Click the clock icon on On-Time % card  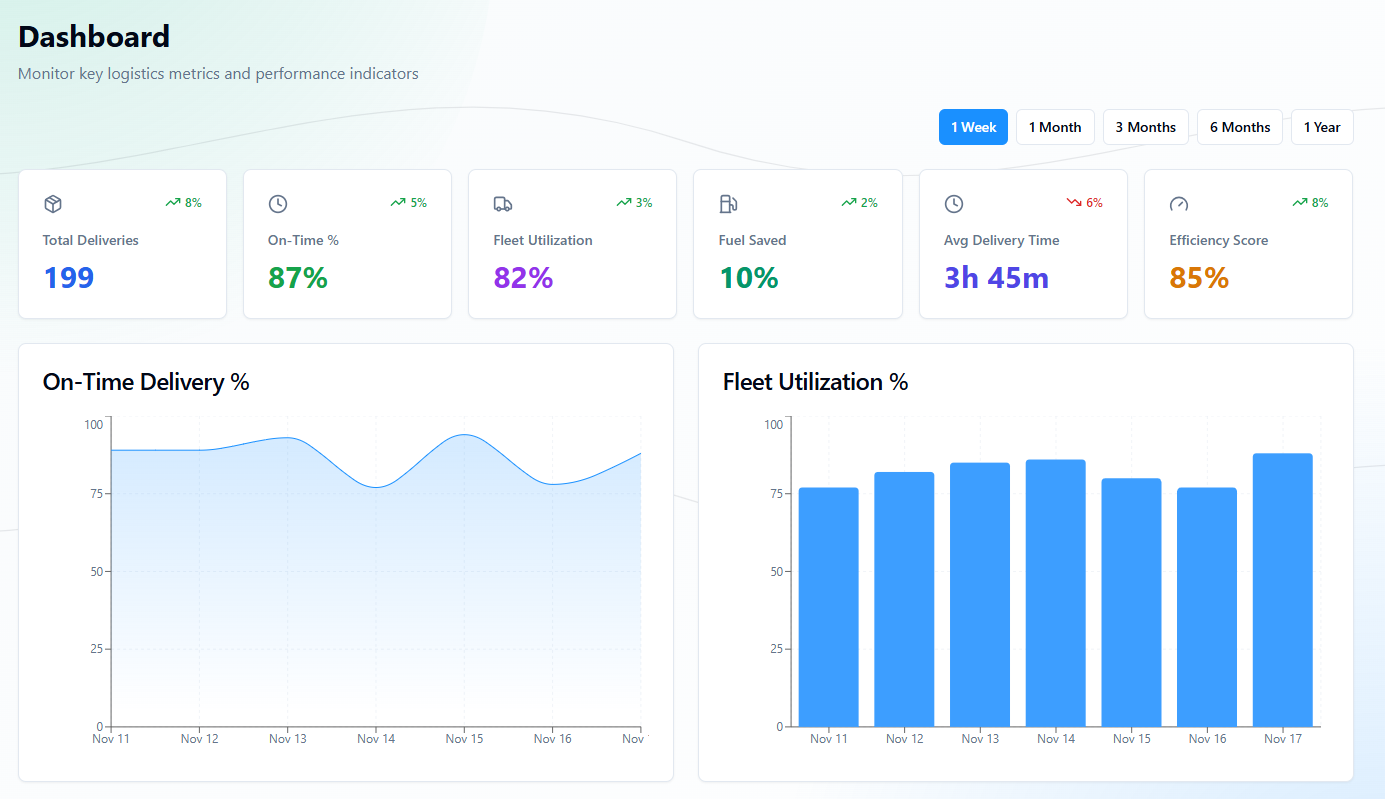point(278,204)
